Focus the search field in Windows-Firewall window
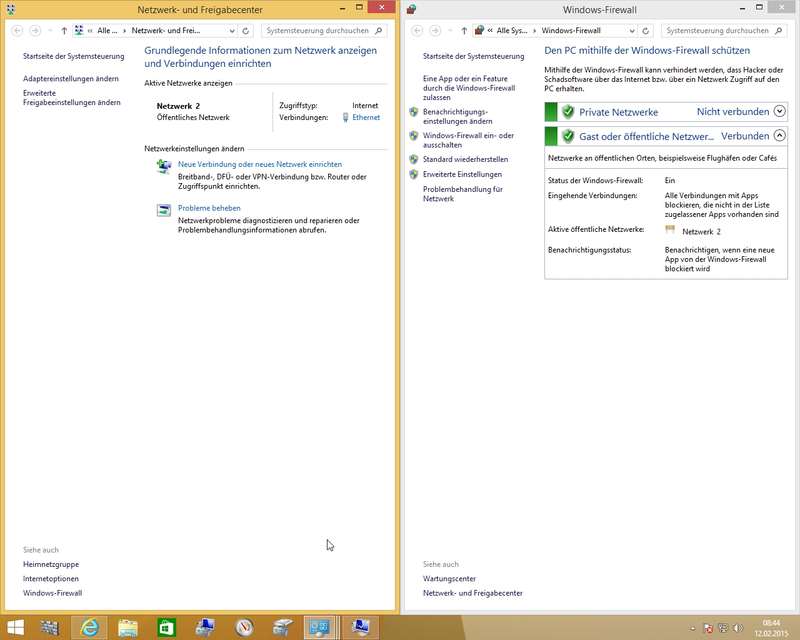 pos(718,31)
